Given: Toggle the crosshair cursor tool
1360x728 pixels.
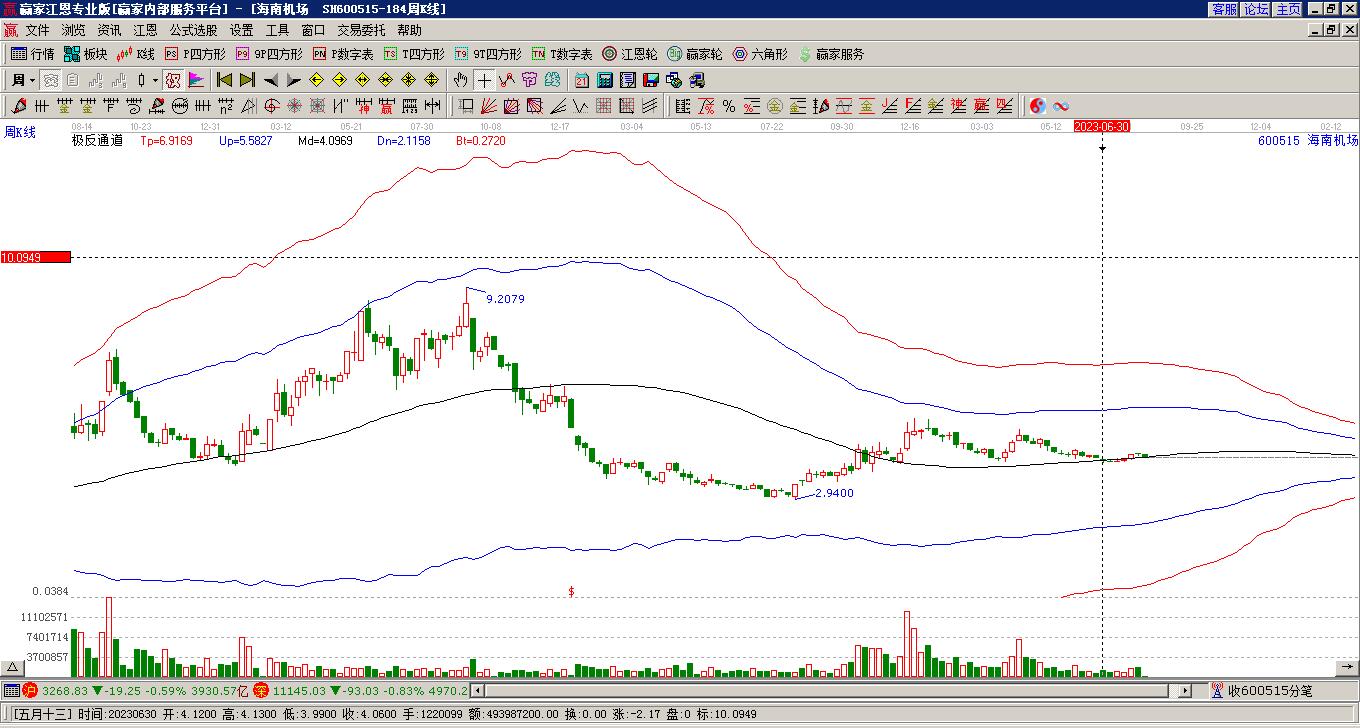Looking at the screenshot, I should pos(484,80).
